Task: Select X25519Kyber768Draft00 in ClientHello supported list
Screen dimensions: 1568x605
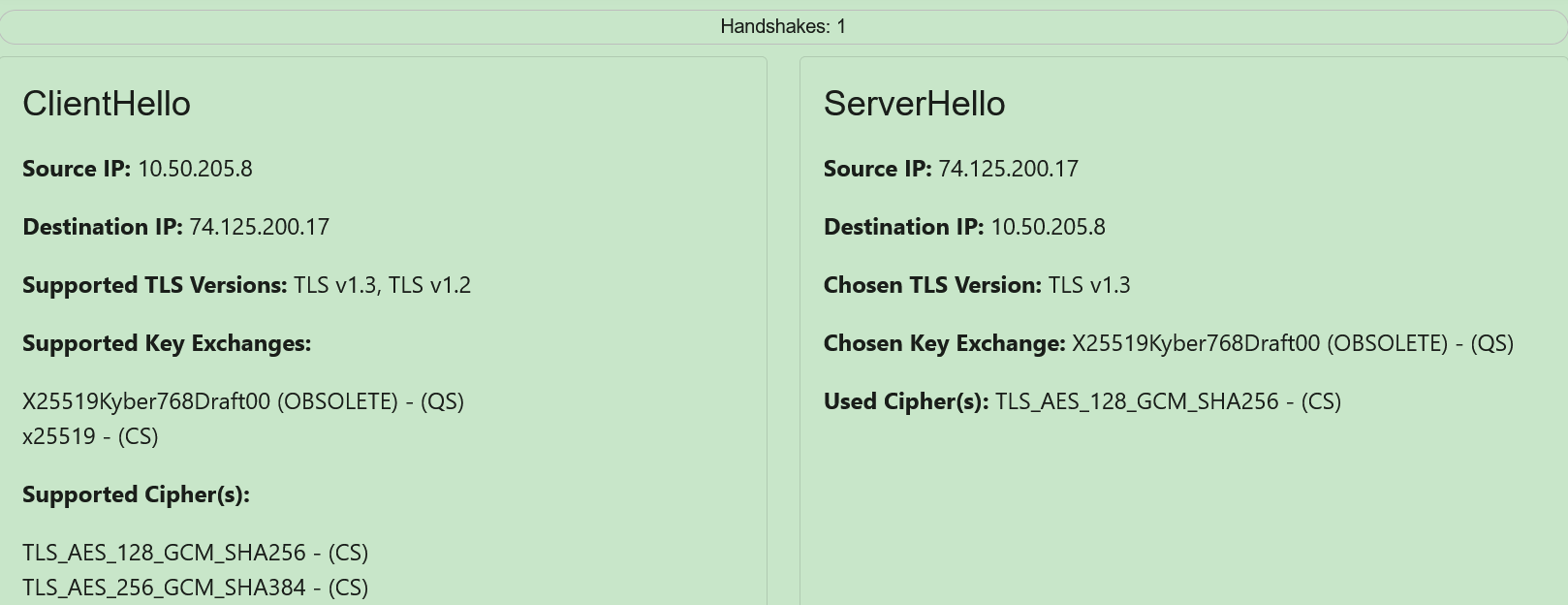Action: point(243,401)
